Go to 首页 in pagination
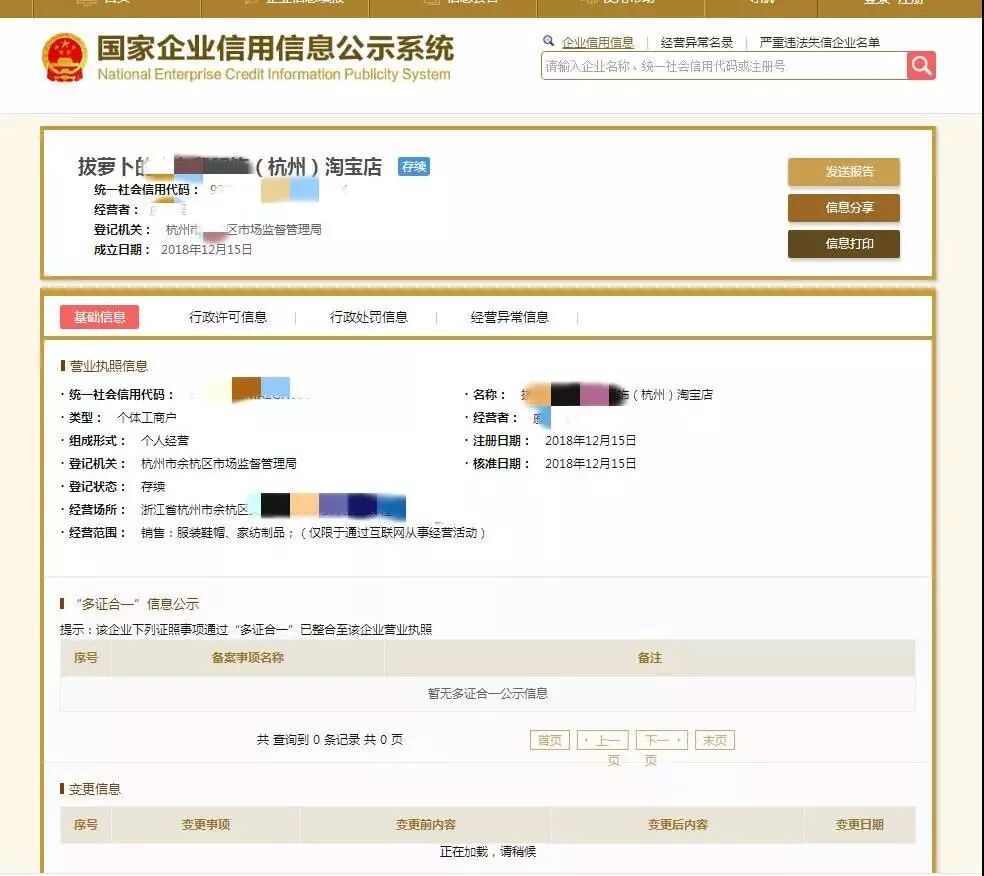Screen dimensions: 984x876 pos(550,740)
